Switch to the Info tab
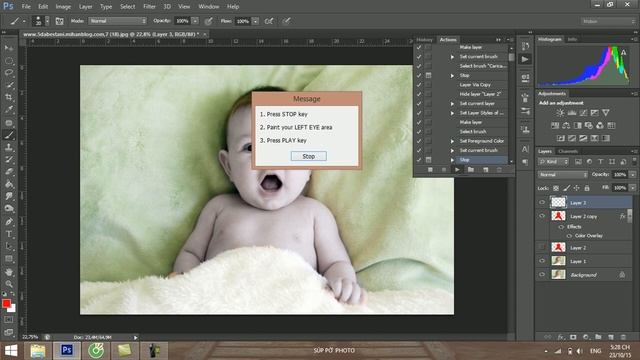640x360 pixels. click(573, 40)
